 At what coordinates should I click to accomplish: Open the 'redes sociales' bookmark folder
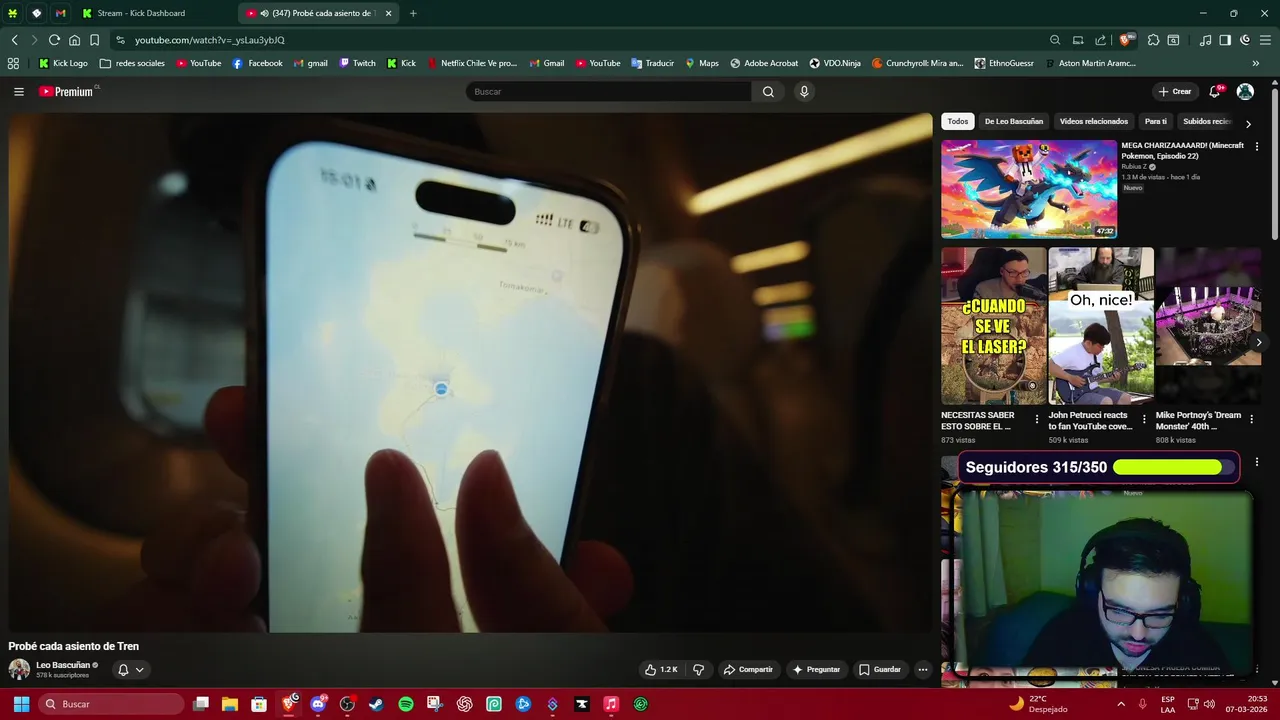pyautogui.click(x=132, y=63)
